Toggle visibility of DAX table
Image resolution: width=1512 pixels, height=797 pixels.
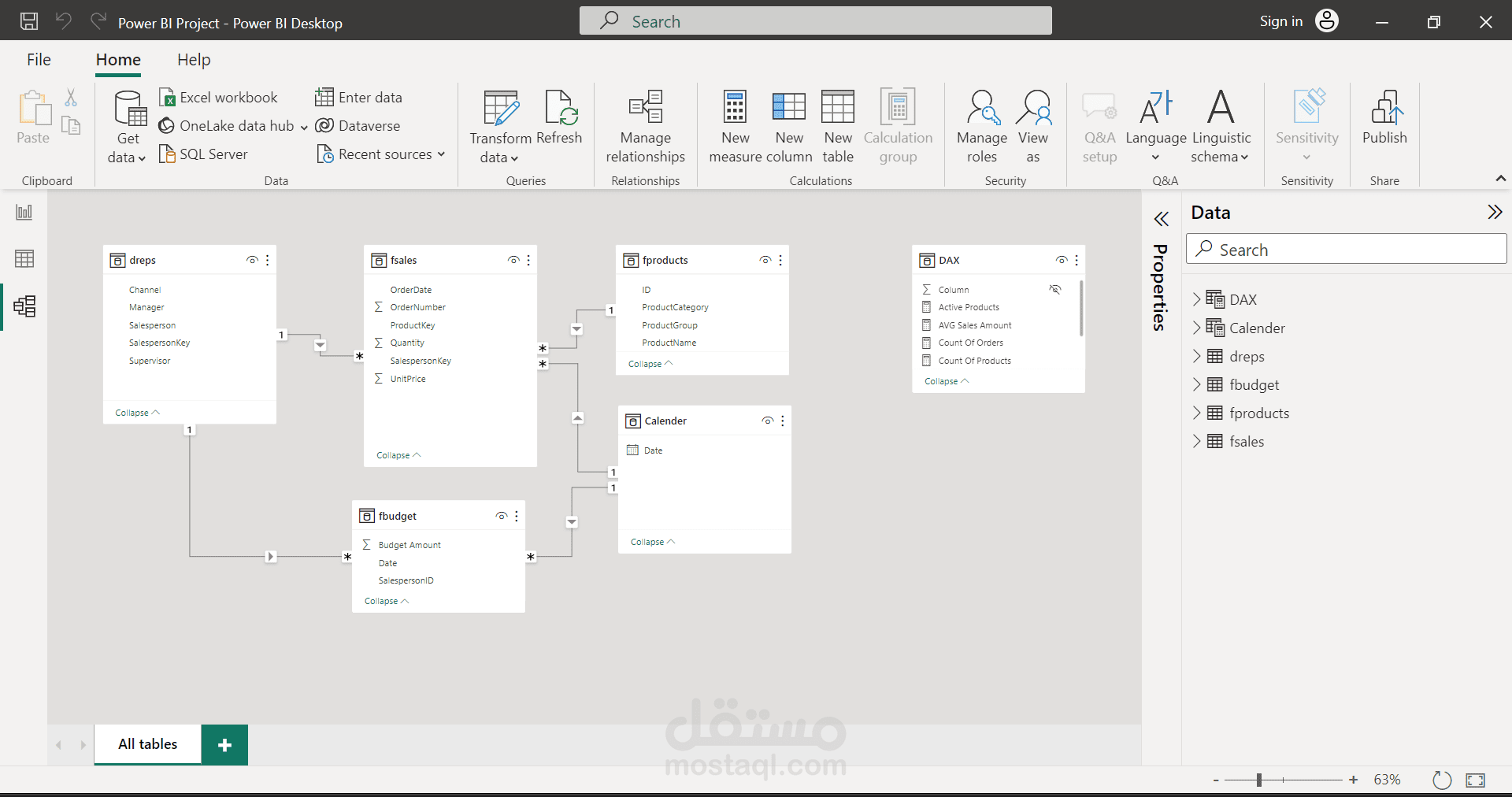(x=1062, y=260)
